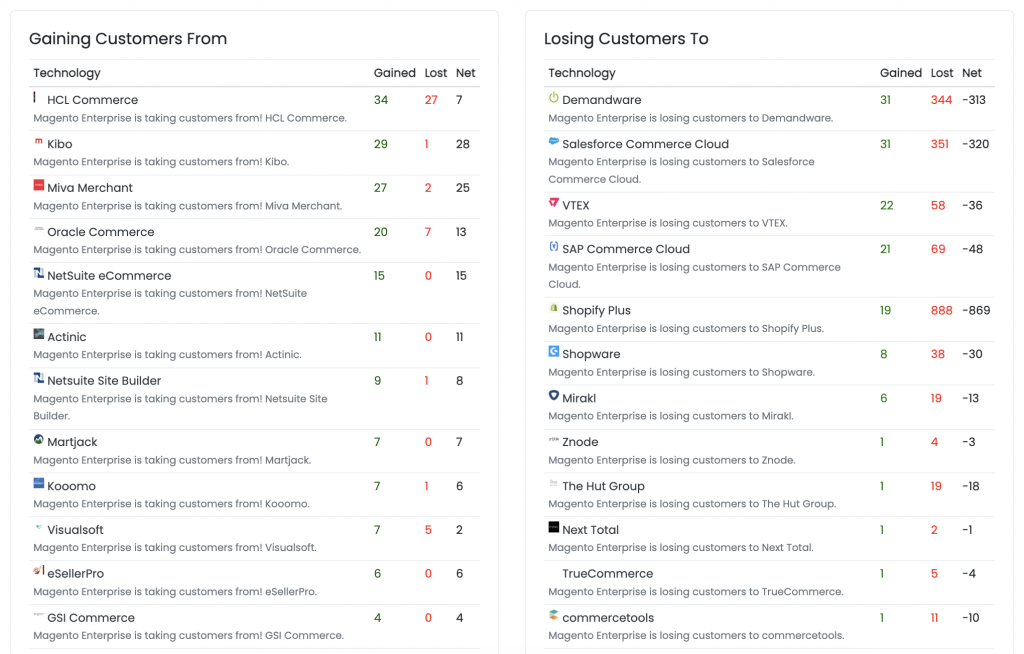Open the SAP Commerce Cloud link

click(x=626, y=249)
